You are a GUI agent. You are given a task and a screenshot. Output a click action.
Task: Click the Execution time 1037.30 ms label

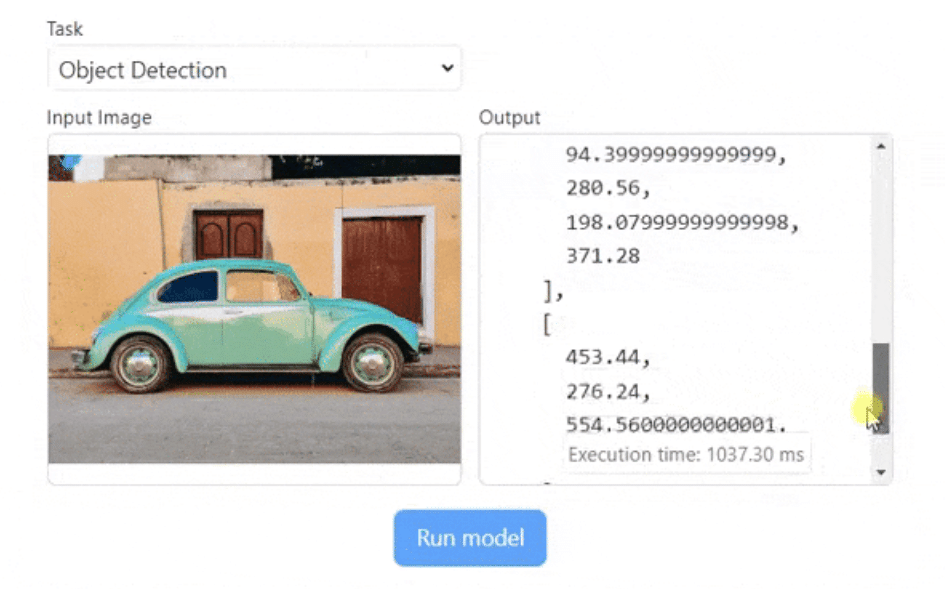click(x=686, y=455)
